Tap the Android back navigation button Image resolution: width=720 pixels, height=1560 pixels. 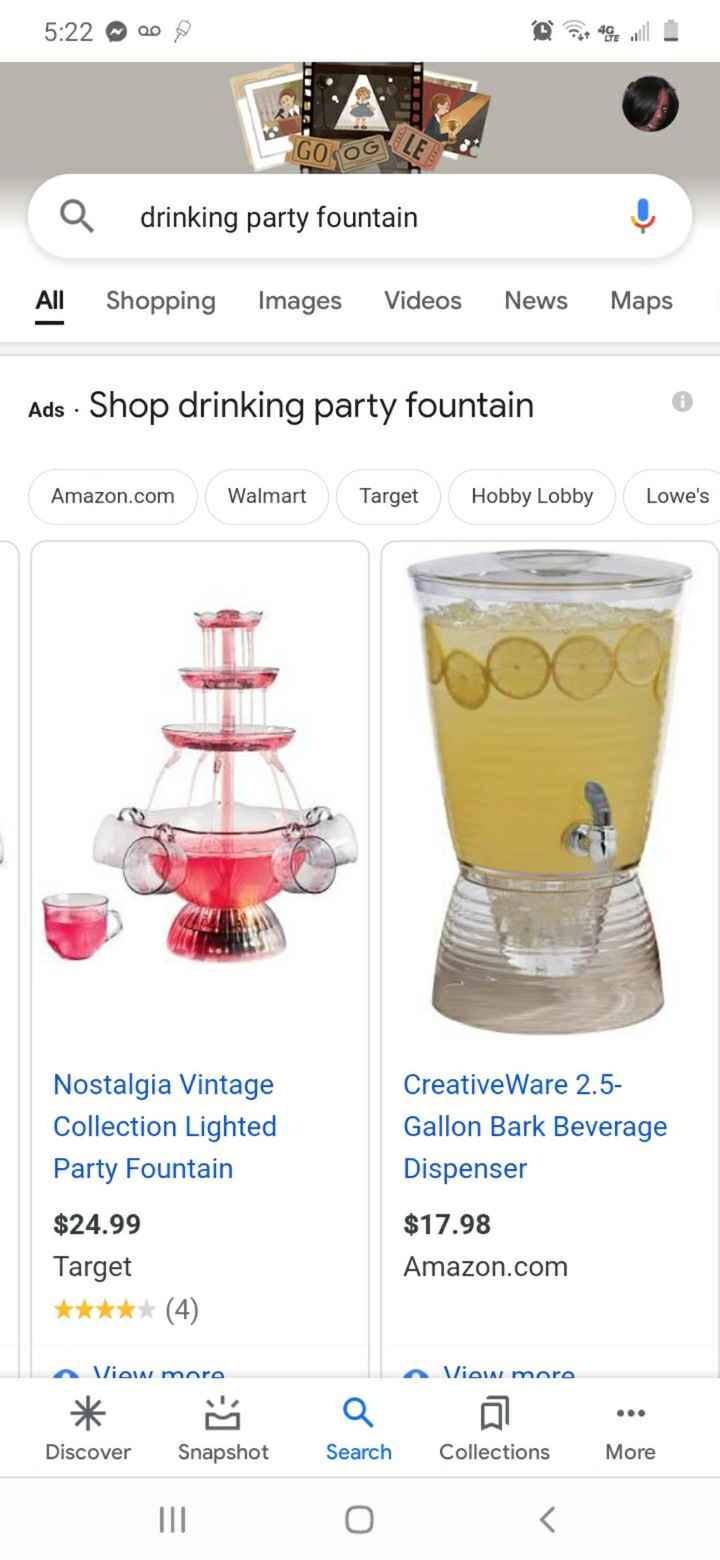pos(546,1519)
